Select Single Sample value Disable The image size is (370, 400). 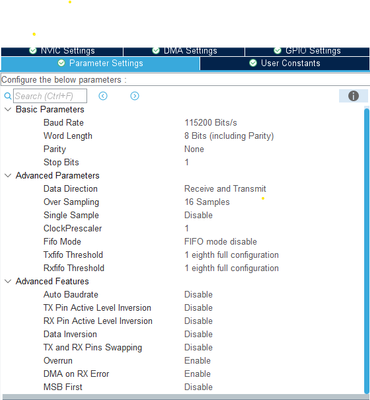(x=198, y=215)
